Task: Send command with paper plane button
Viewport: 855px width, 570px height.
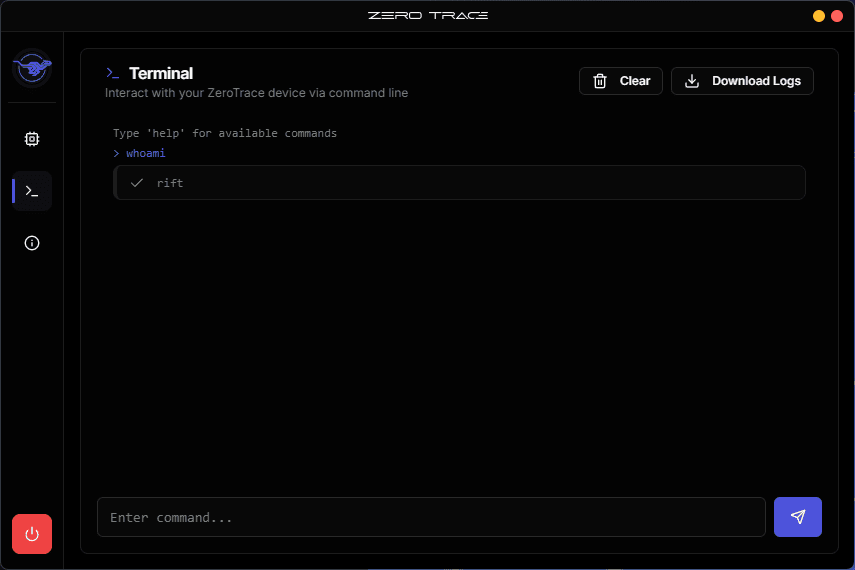Action: (x=797, y=517)
